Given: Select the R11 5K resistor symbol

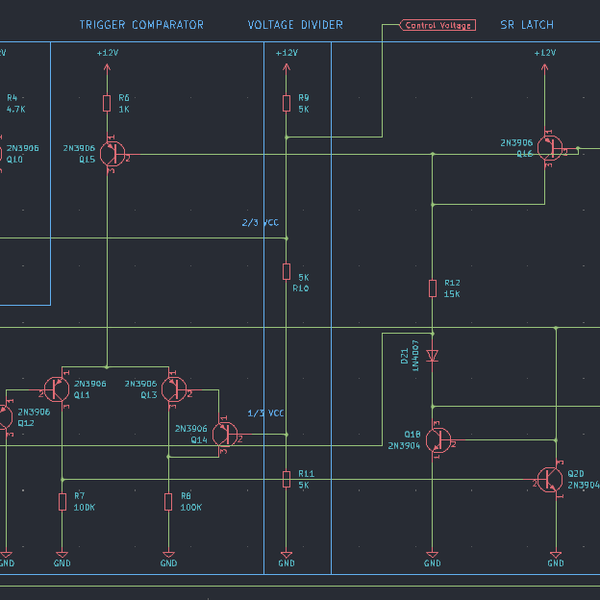Looking at the screenshot, I should coord(286,479).
